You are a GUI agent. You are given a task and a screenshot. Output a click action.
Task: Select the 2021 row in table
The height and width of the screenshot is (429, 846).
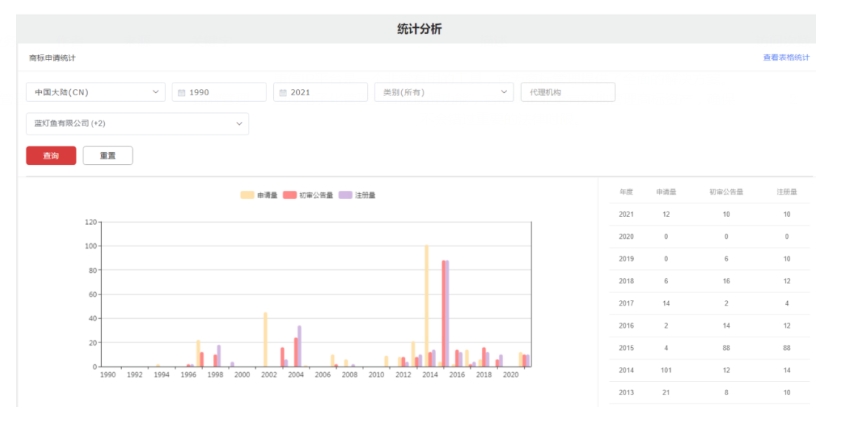pyautogui.click(x=708, y=214)
